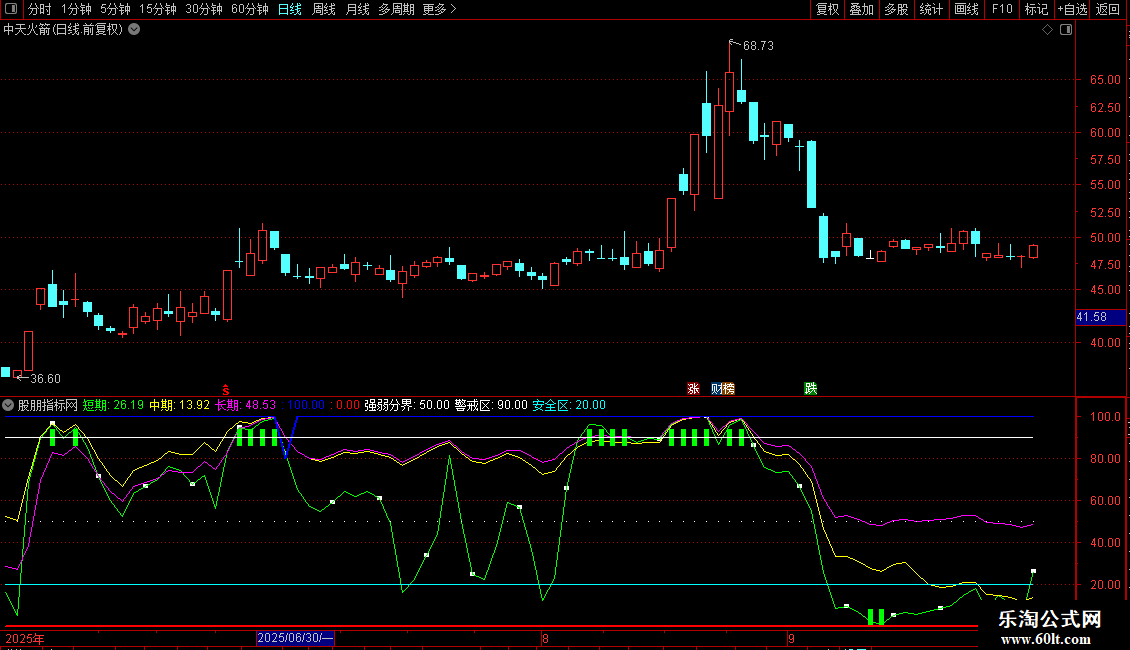The width and height of the screenshot is (1130, 650).
Task: Add stock via +自选 button
Action: click(x=1071, y=10)
